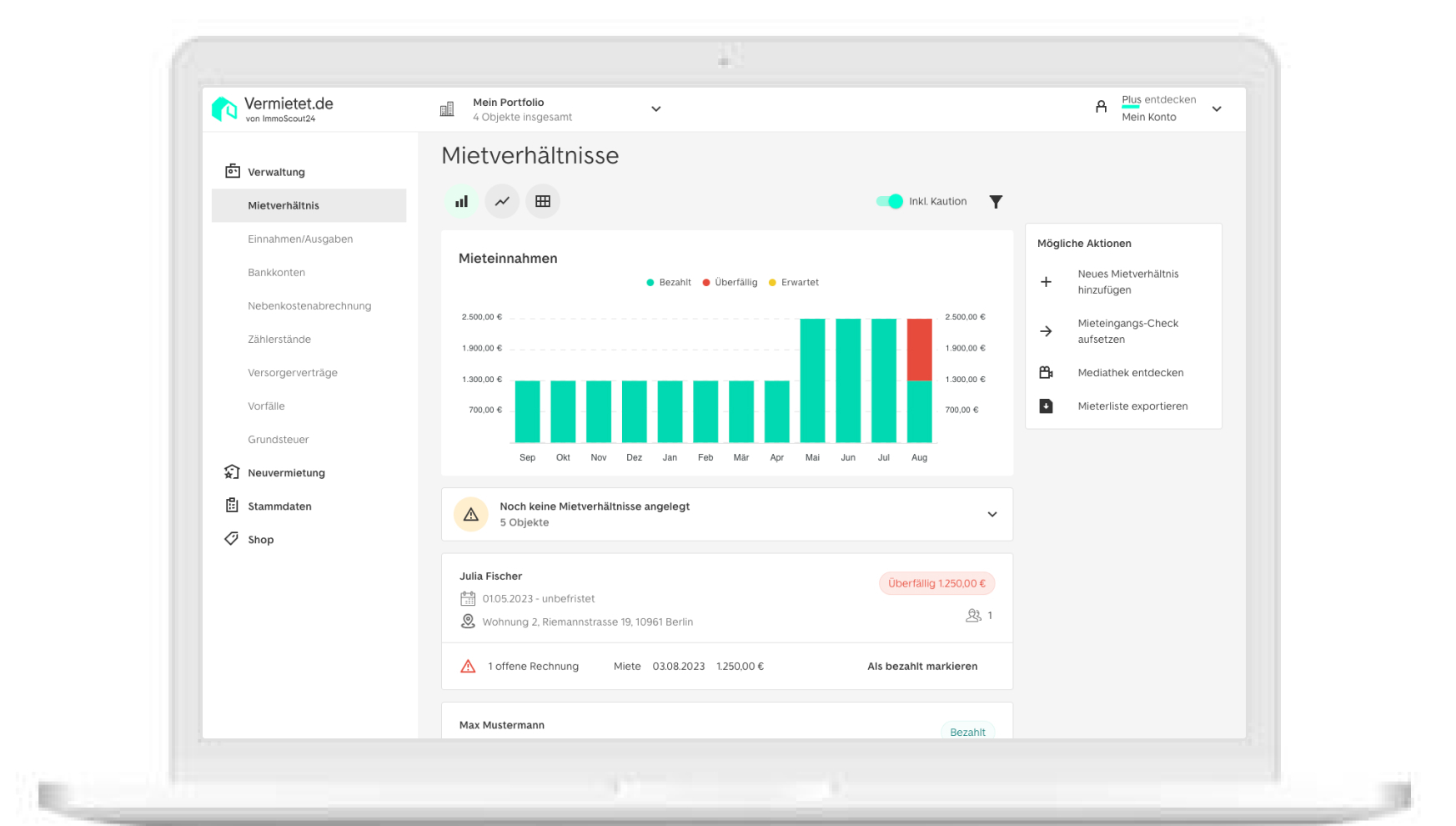Click Als bezahlt markieren
Viewport: 1456px width, 826px height.
[921, 667]
